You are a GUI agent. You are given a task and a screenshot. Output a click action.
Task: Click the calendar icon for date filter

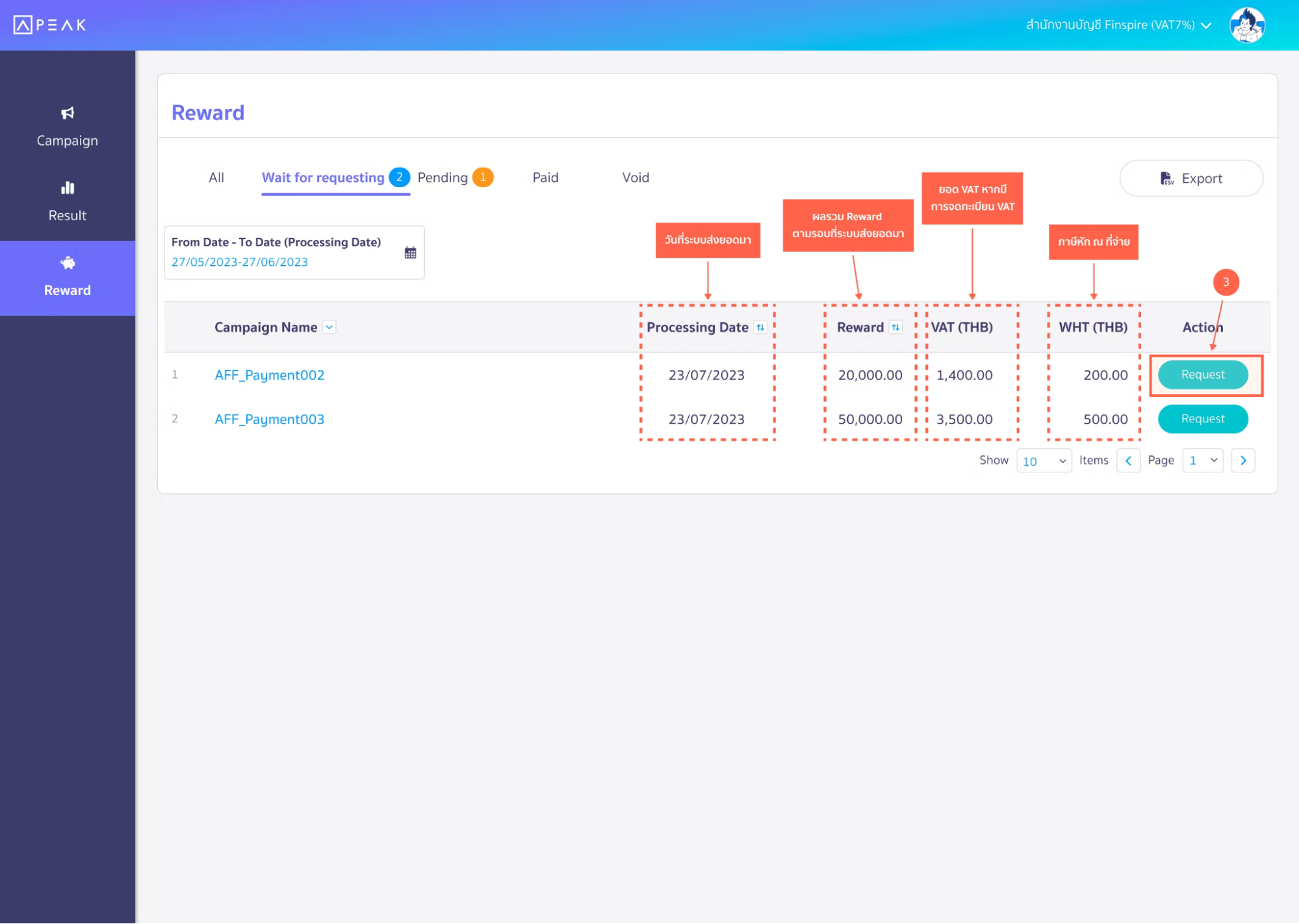(410, 252)
